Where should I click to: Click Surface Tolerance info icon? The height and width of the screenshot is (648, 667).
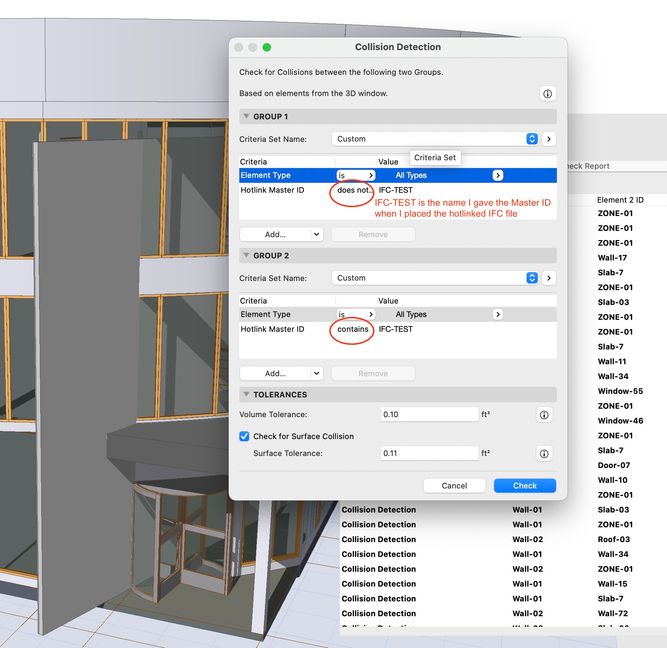(x=544, y=454)
